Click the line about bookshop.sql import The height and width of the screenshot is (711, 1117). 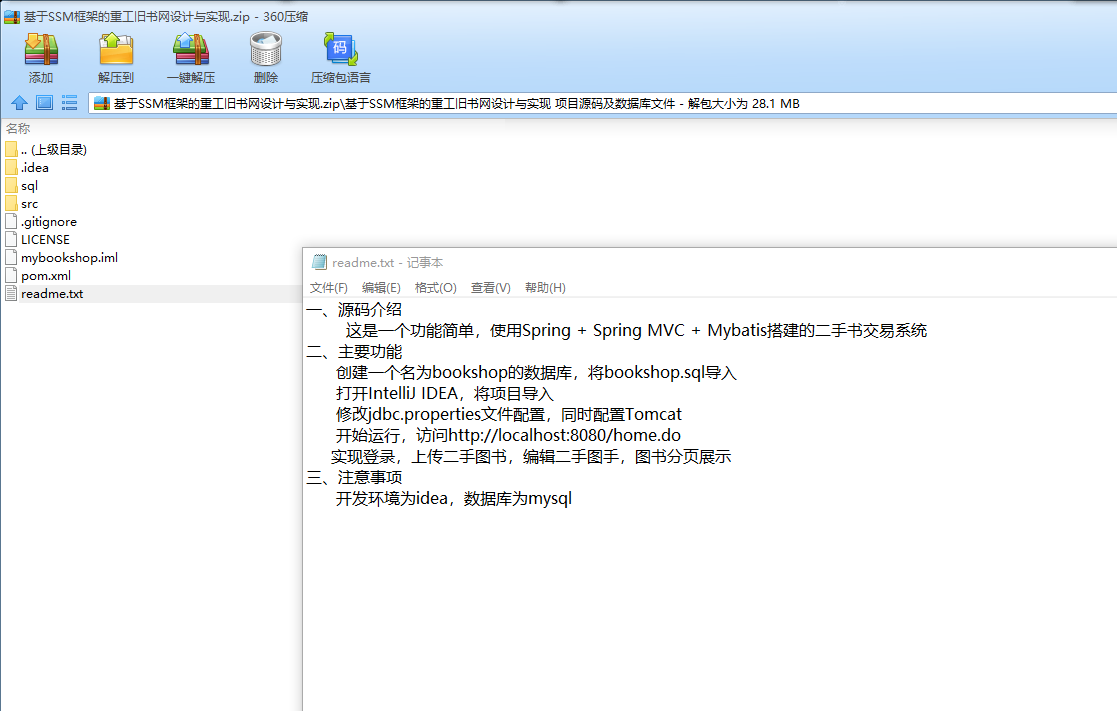(x=536, y=373)
